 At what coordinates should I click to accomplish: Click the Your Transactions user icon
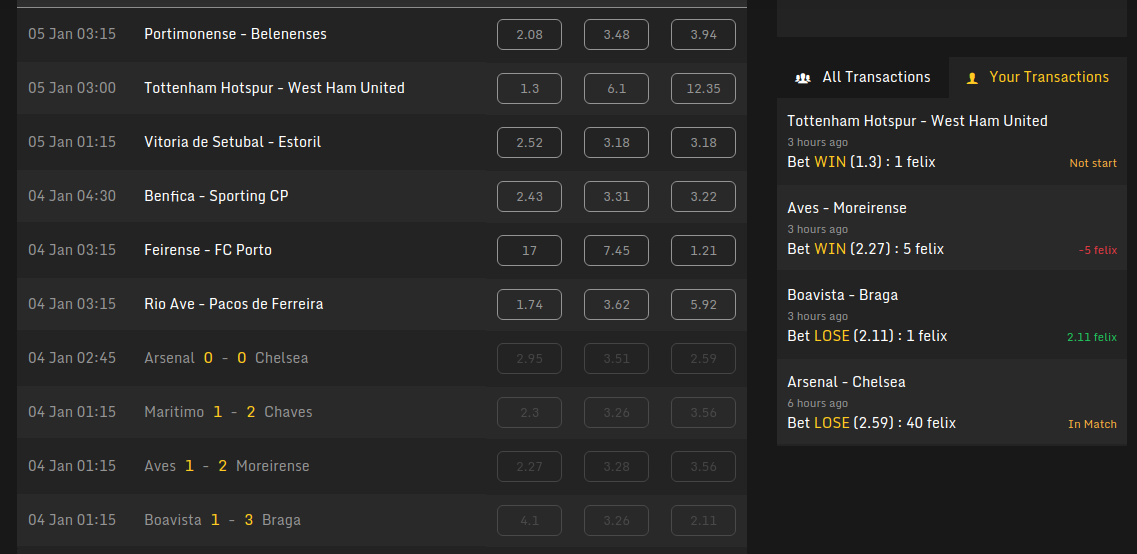[972, 78]
